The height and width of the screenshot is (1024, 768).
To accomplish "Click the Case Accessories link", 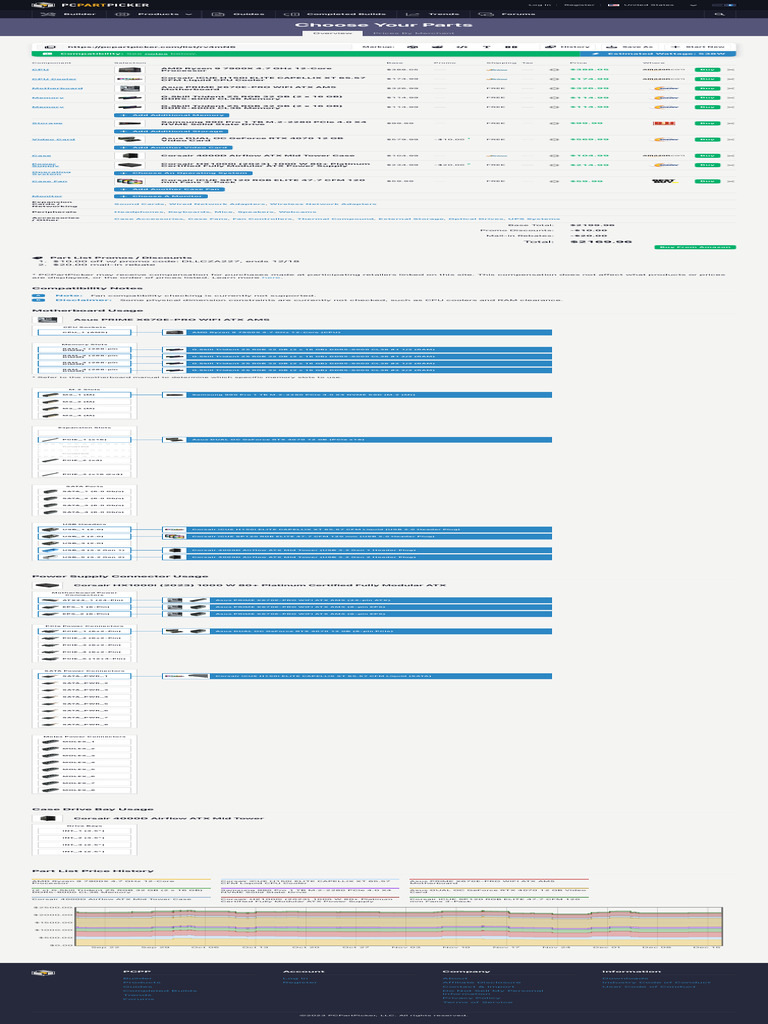I will [149, 219].
